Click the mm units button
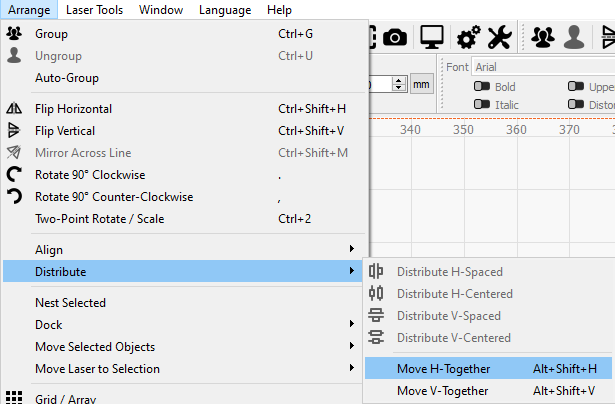The height and width of the screenshot is (404, 615). tap(421, 85)
